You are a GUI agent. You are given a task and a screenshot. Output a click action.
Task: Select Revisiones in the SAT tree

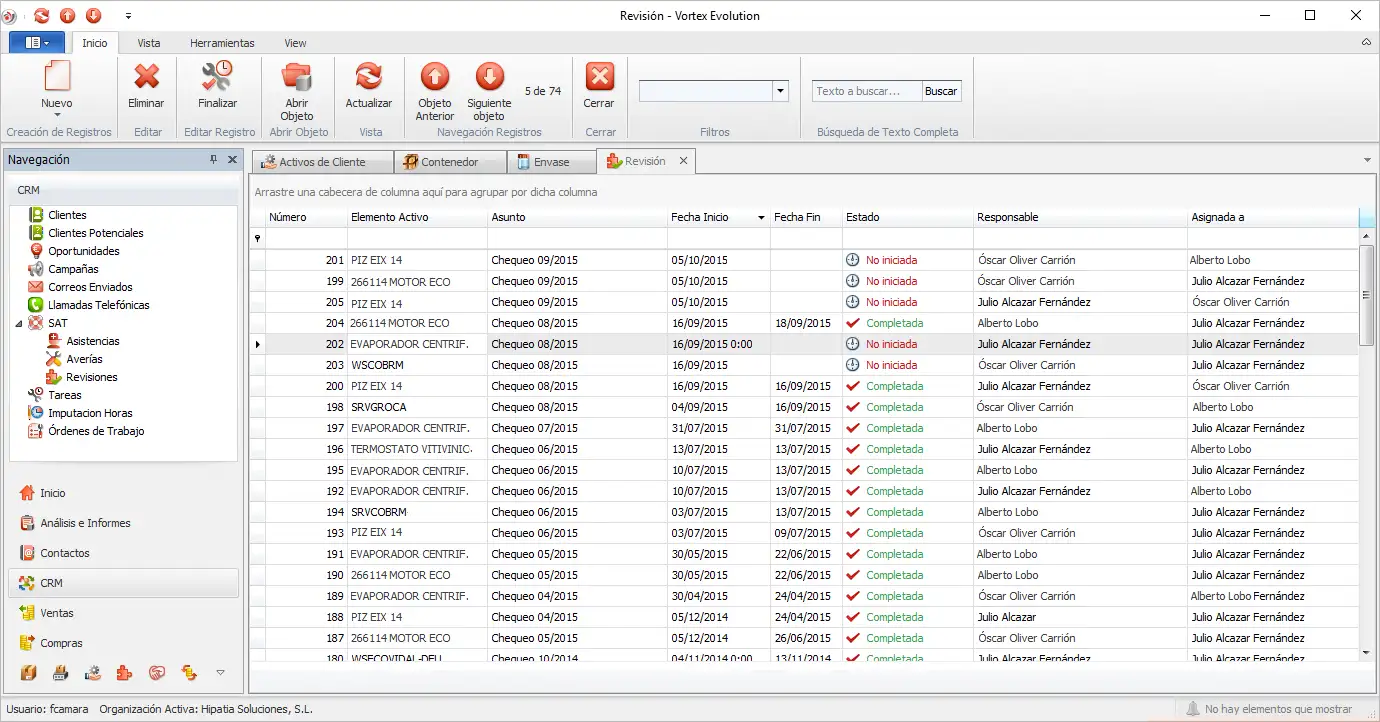(x=92, y=377)
